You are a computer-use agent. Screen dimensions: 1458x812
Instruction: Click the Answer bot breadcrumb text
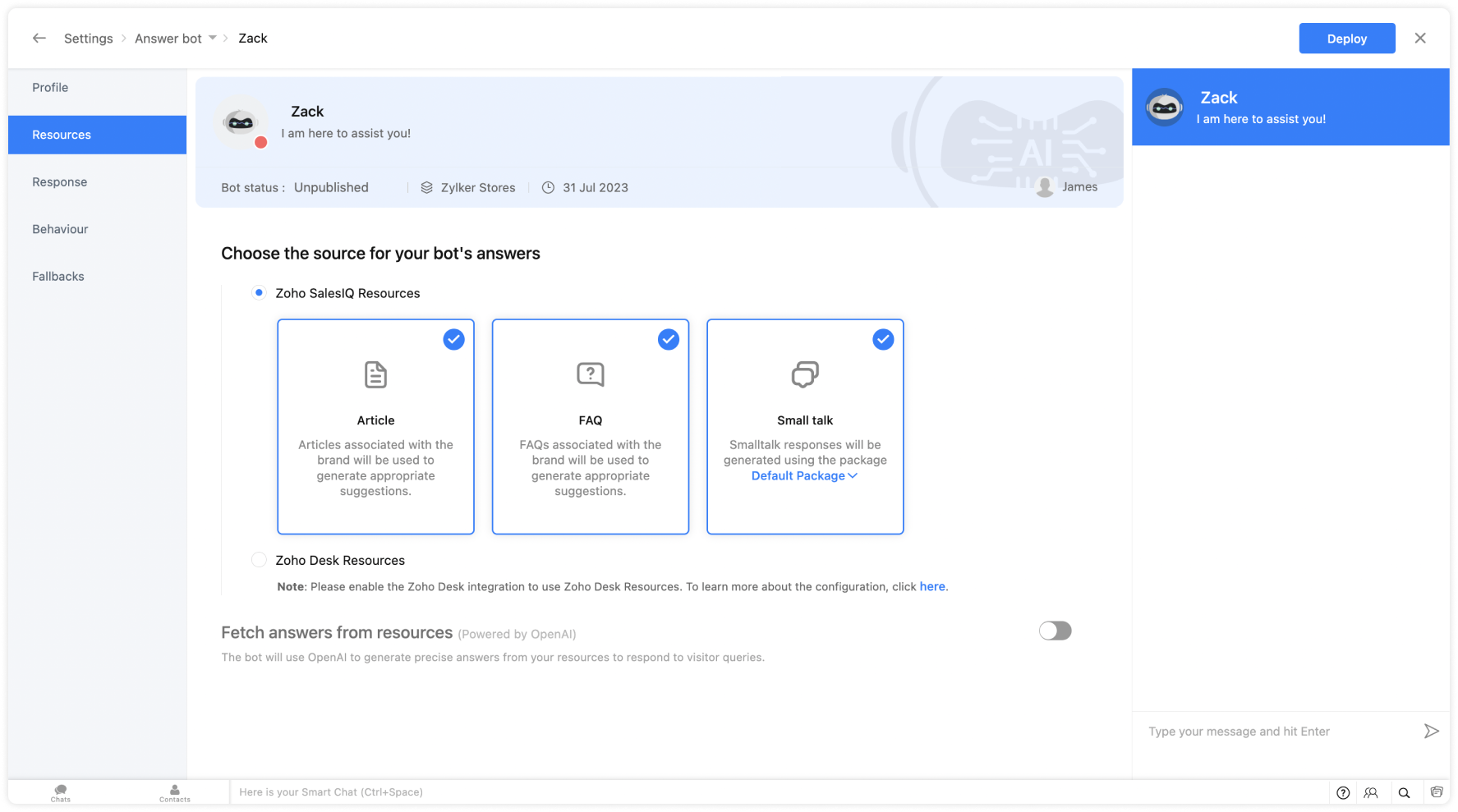[x=168, y=39]
